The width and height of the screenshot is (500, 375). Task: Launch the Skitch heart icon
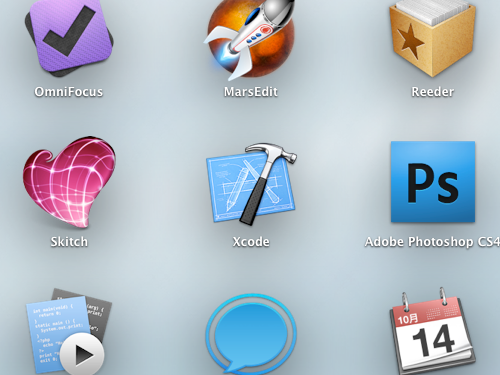point(69,182)
